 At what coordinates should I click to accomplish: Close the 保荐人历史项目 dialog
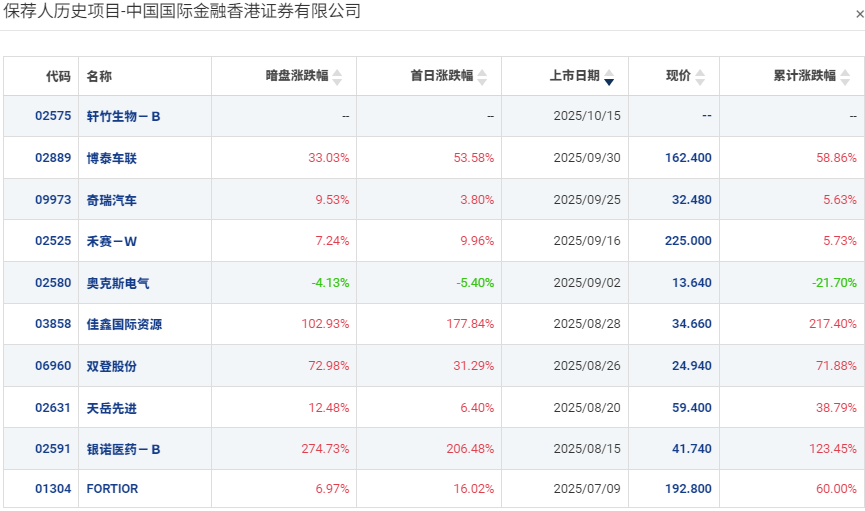[859, 15]
